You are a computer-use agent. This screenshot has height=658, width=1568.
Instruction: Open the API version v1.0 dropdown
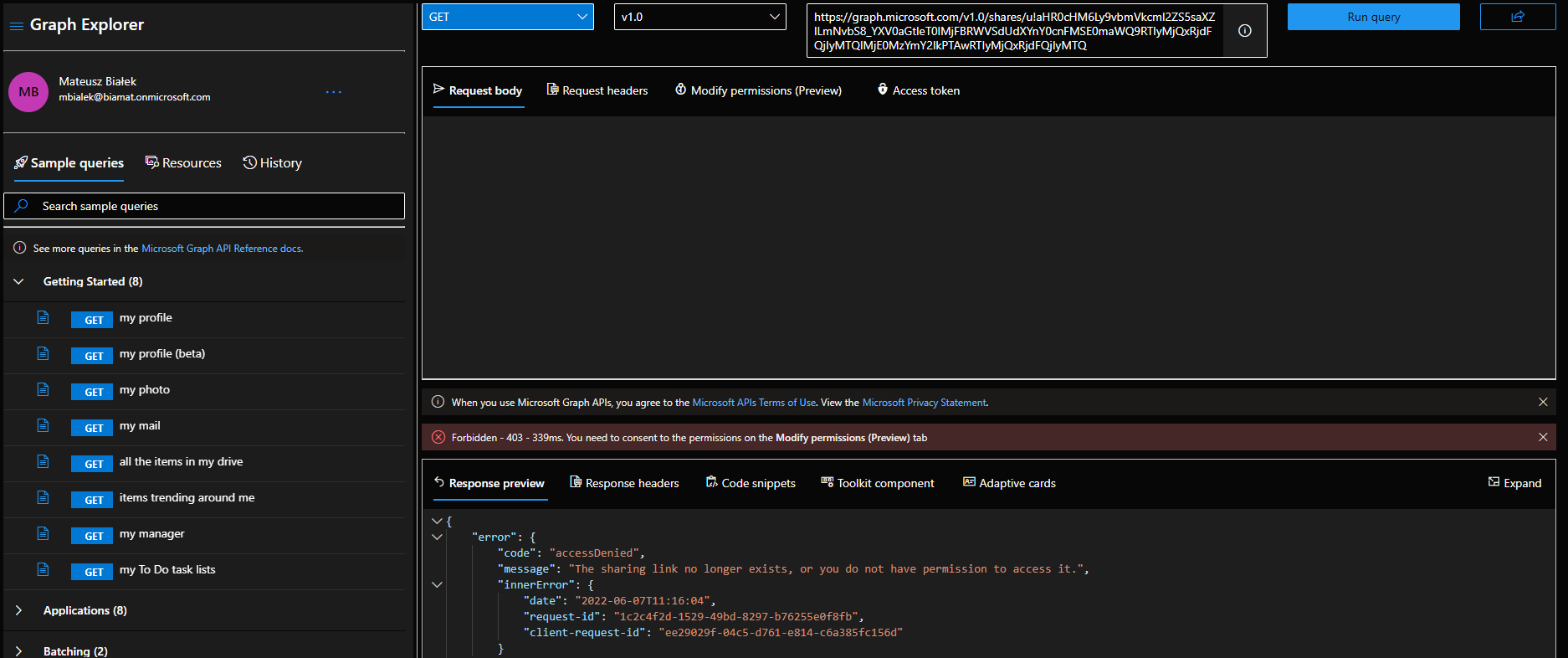point(700,17)
